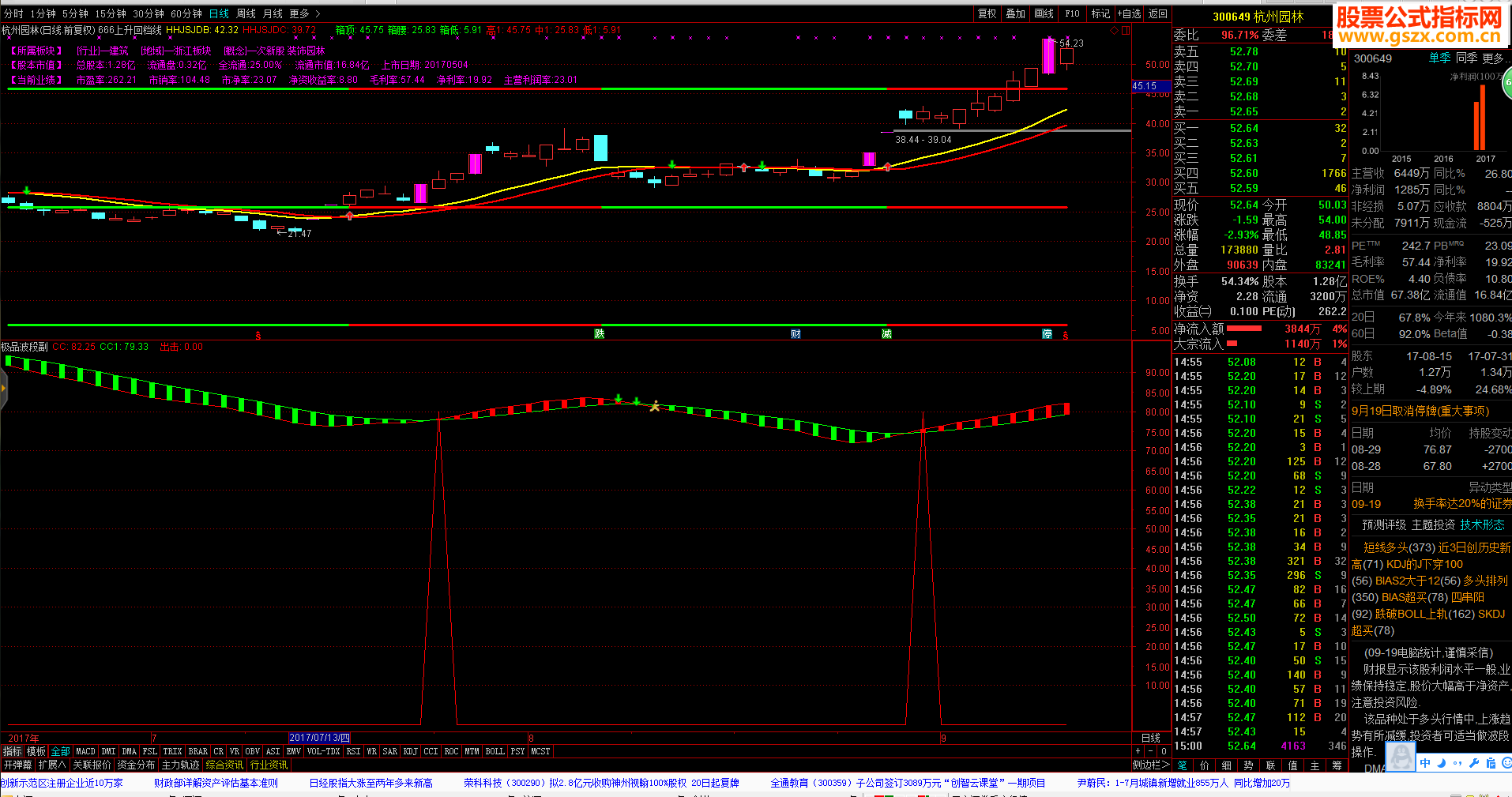Open the 综合资讯 news tab
1512x797 pixels.
click(224, 765)
